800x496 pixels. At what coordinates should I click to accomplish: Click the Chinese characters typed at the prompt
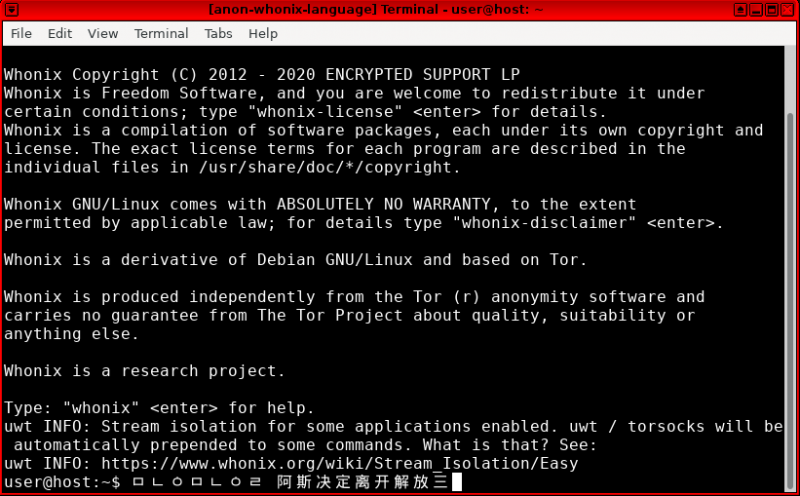[x=363, y=482]
